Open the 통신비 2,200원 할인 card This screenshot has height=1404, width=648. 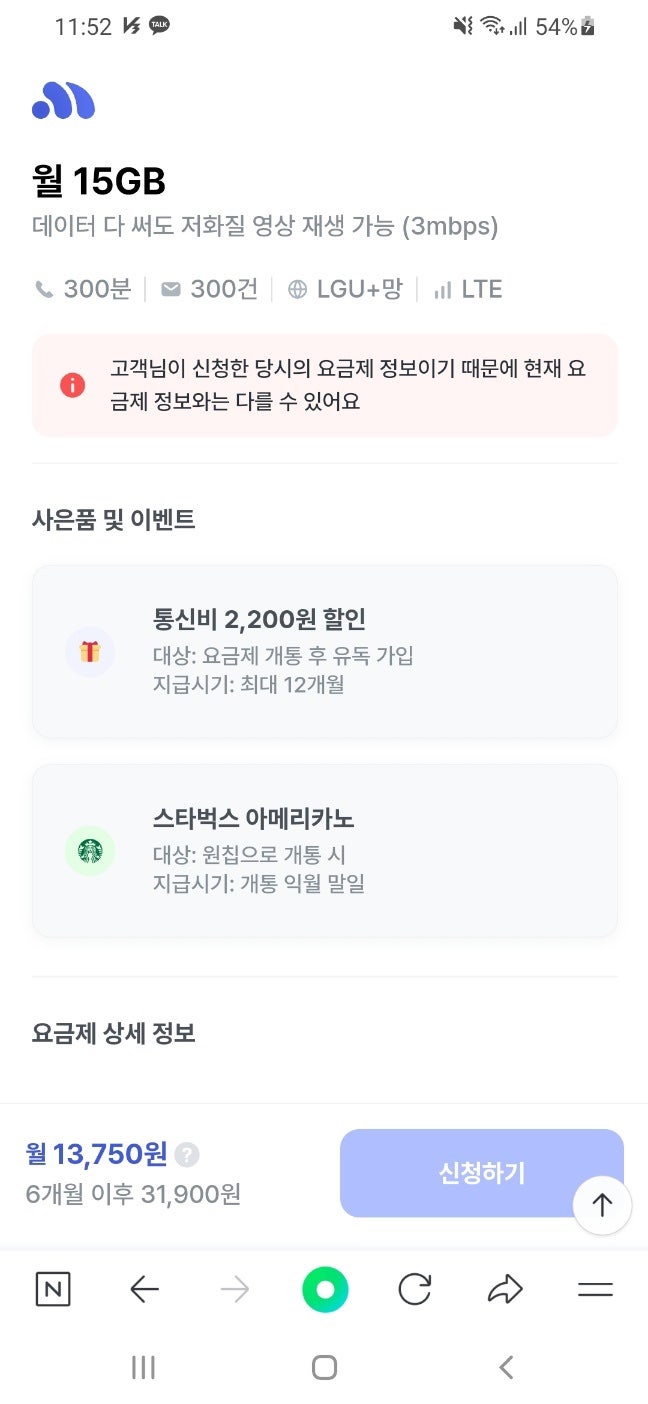[324, 651]
